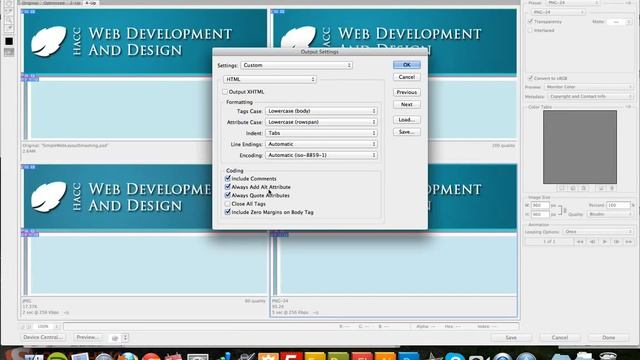Open the preview browser selection icon
The height and width of the screenshot is (360, 640).
(118, 338)
